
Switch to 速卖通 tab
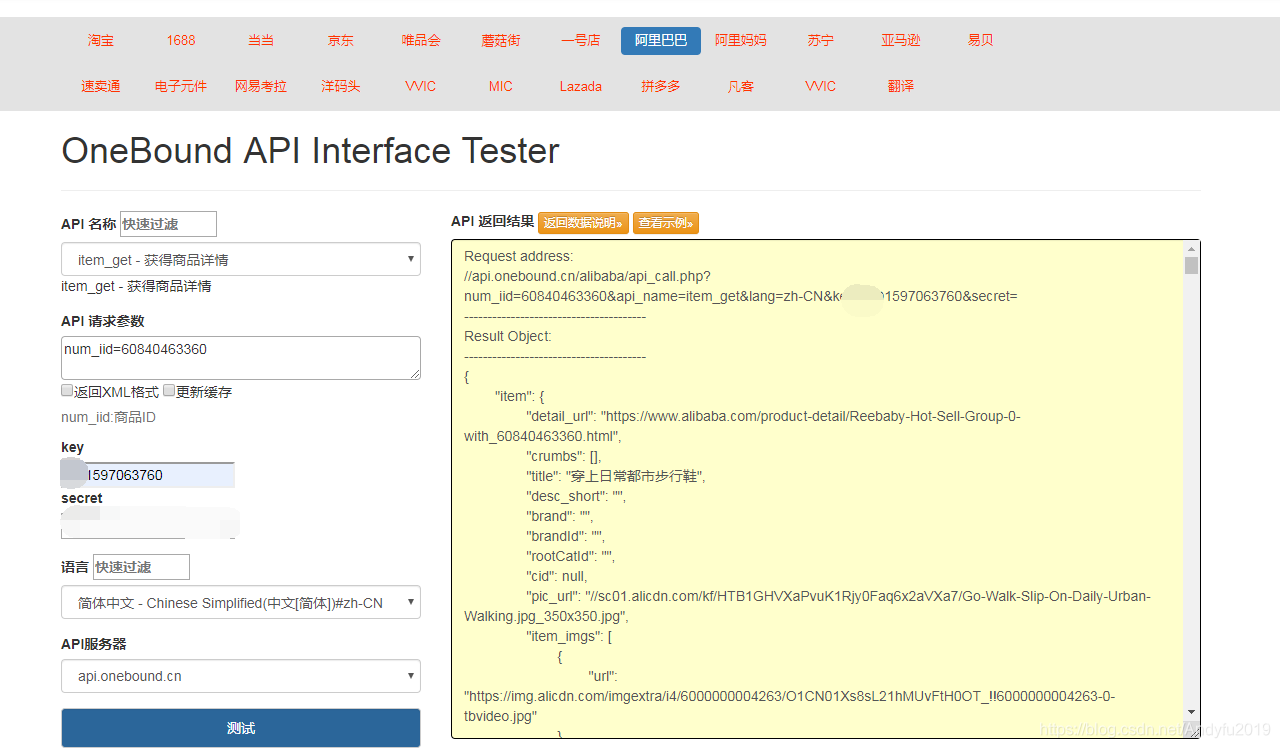(101, 87)
